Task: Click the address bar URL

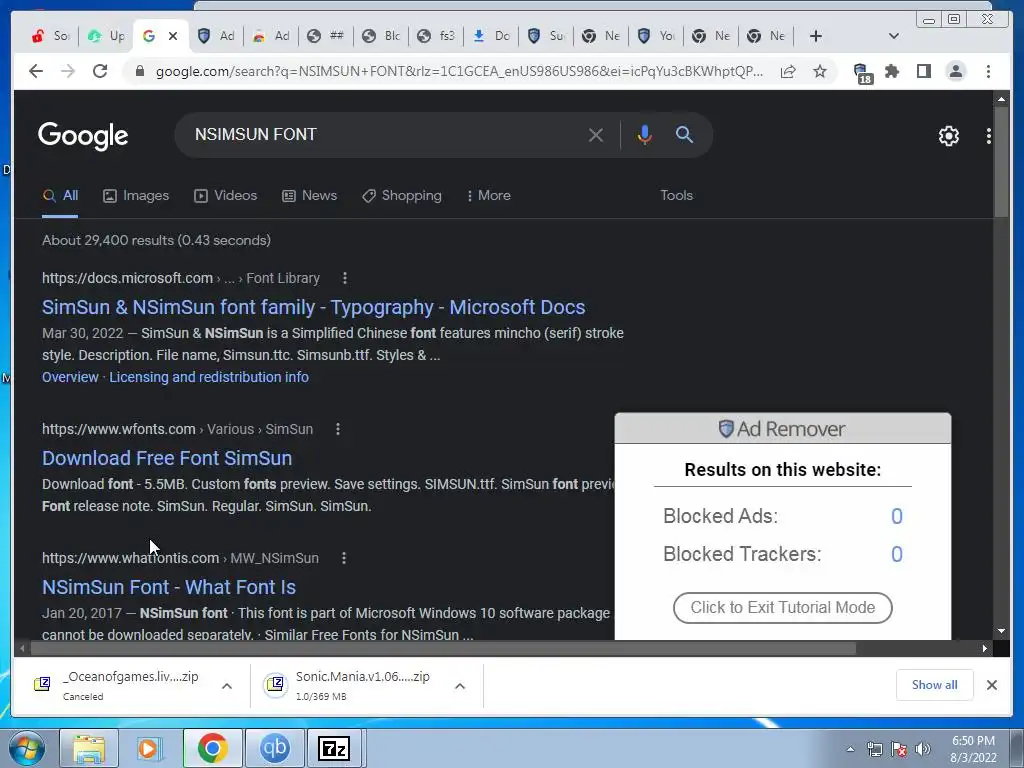Action: pyautogui.click(x=459, y=71)
